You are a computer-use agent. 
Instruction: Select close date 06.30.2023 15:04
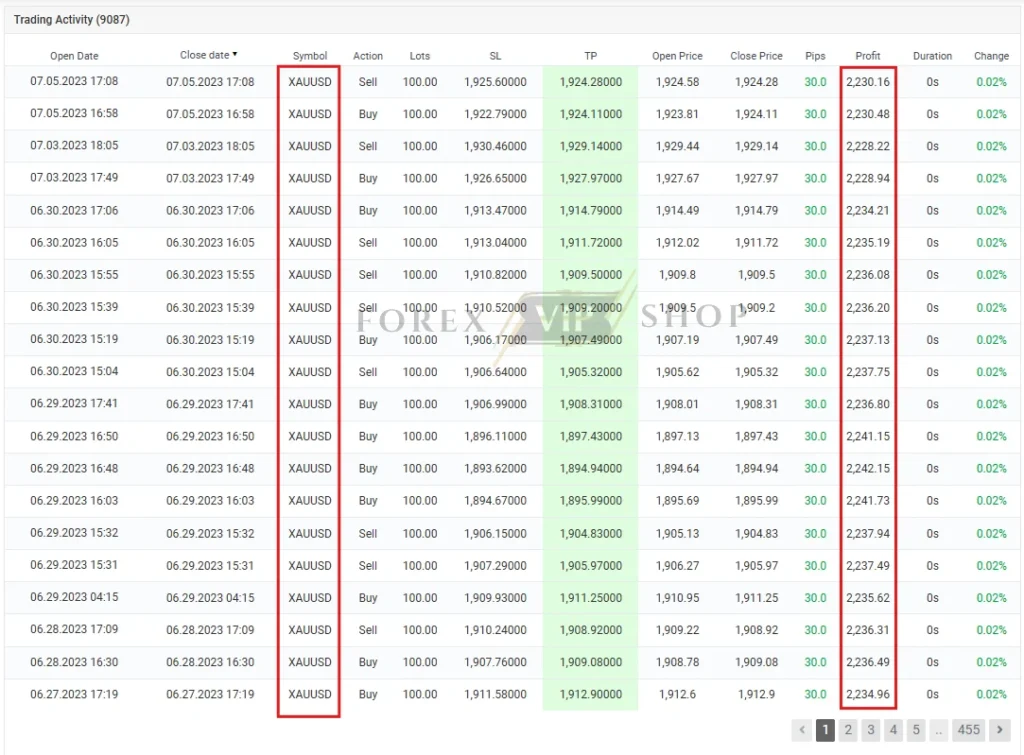point(210,372)
